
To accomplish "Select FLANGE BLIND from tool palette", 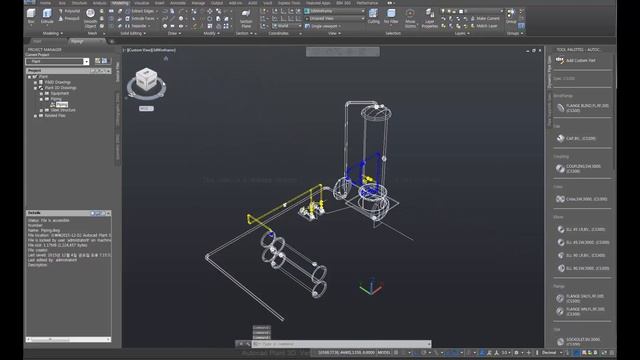I will click(583, 108).
